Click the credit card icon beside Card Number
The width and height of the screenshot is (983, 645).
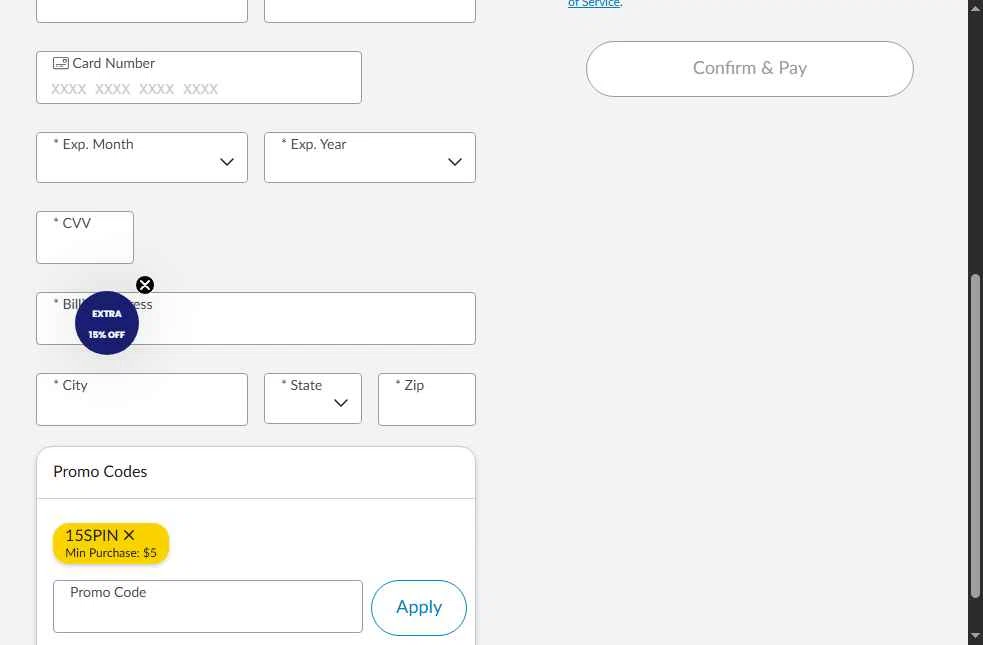pos(61,63)
